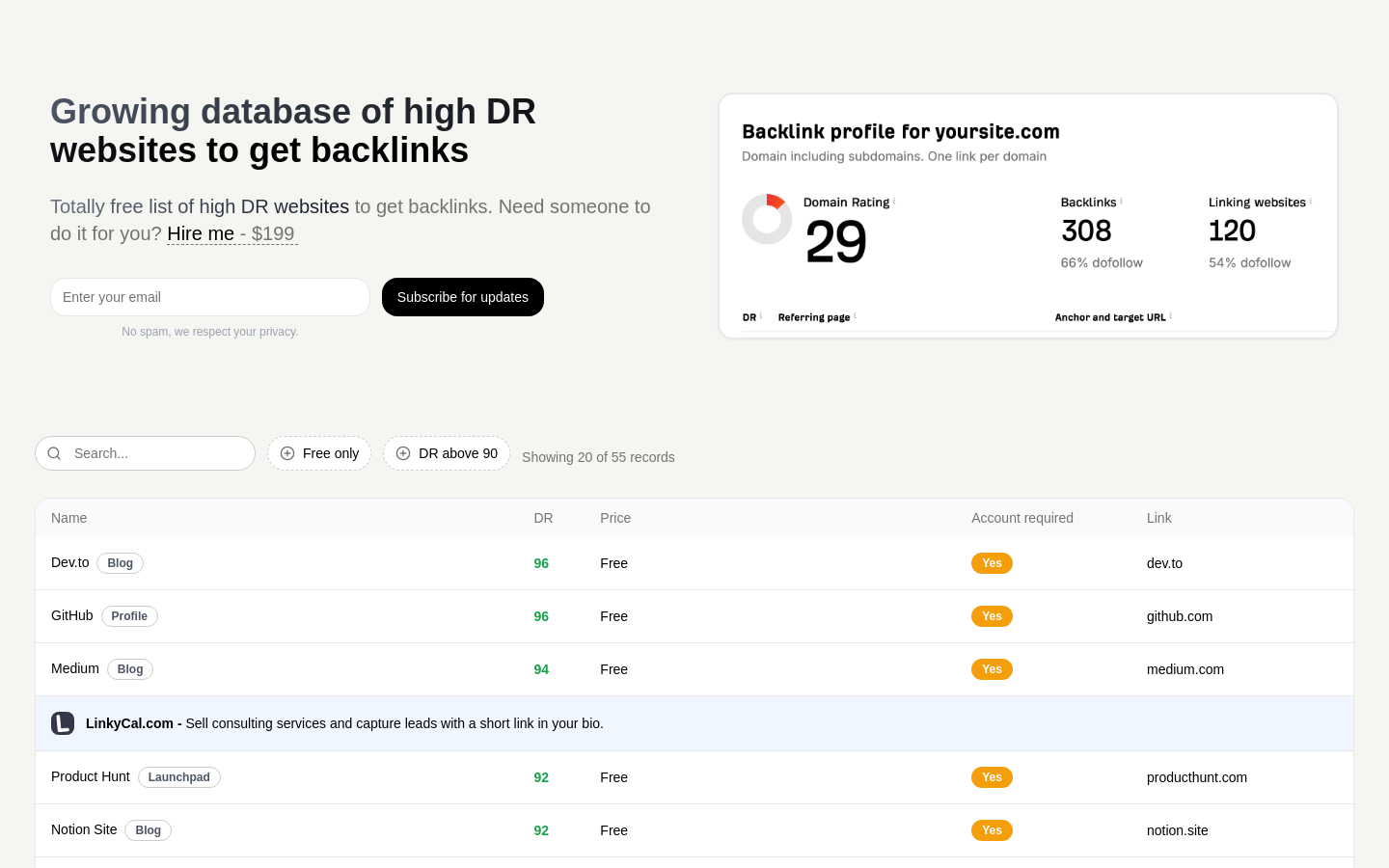Click the Free price in GitHub row
The width and height of the screenshot is (1389, 868).
click(613, 616)
